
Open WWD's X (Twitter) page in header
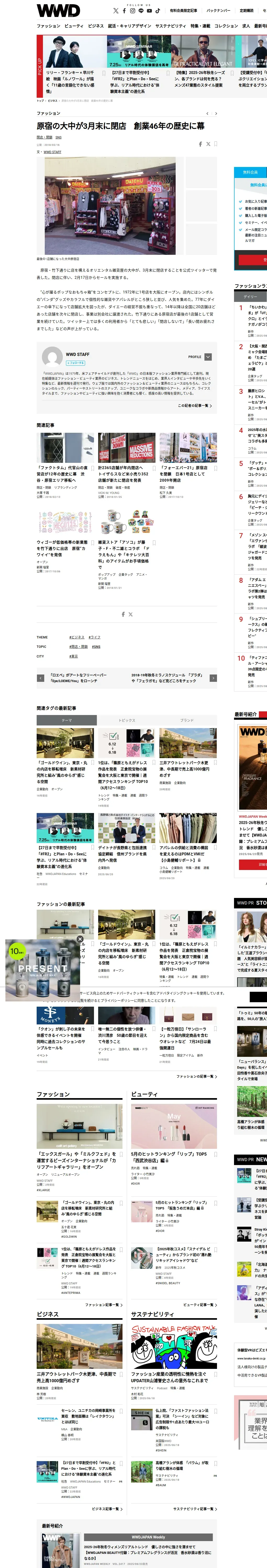coord(116,11)
